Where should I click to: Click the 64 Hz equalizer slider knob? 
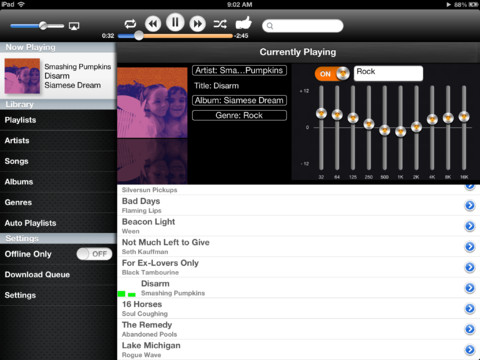[x=337, y=115]
